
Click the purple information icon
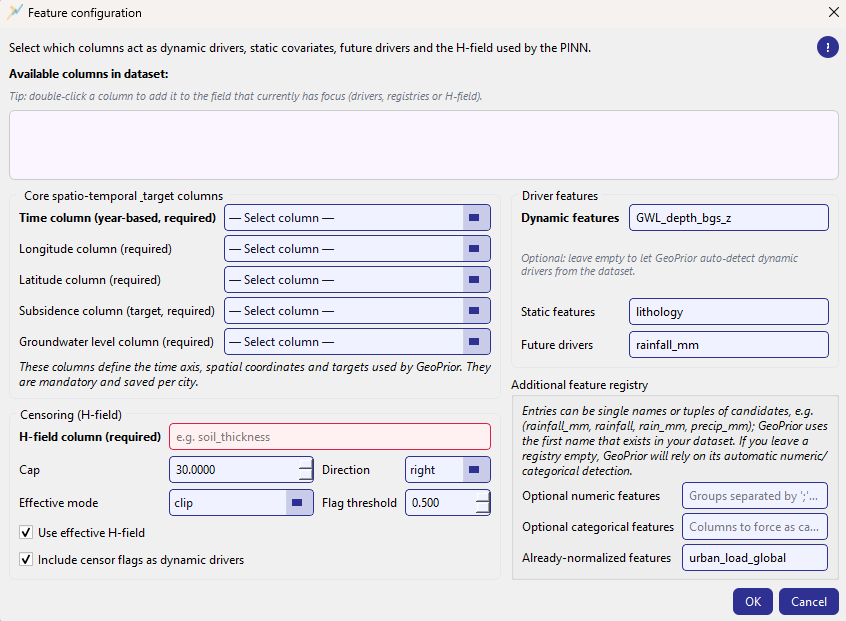point(828,47)
